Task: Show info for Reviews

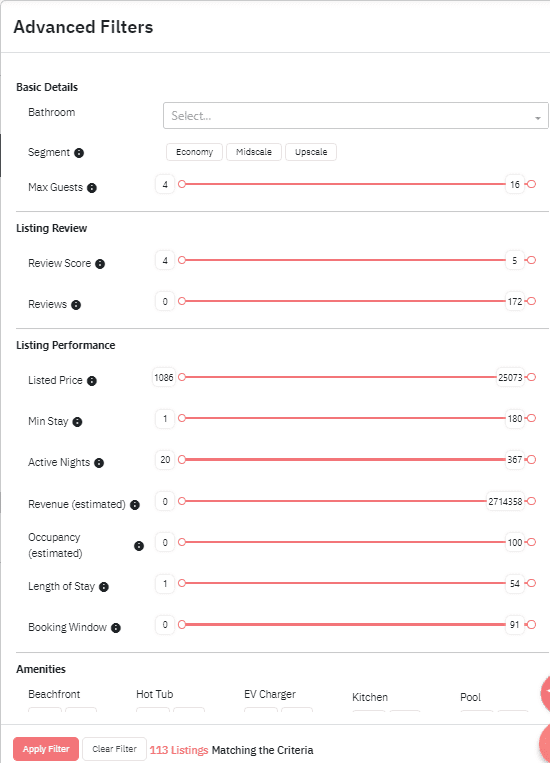Action: [x=76, y=305]
